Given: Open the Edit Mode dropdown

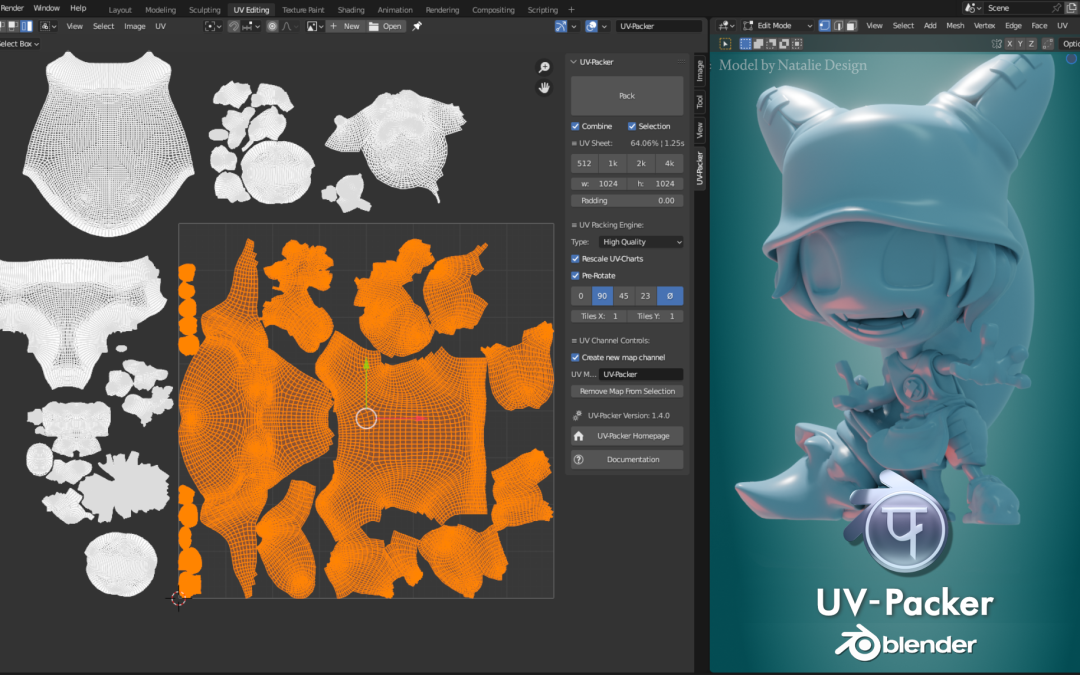Looking at the screenshot, I should pyautogui.click(x=778, y=25).
